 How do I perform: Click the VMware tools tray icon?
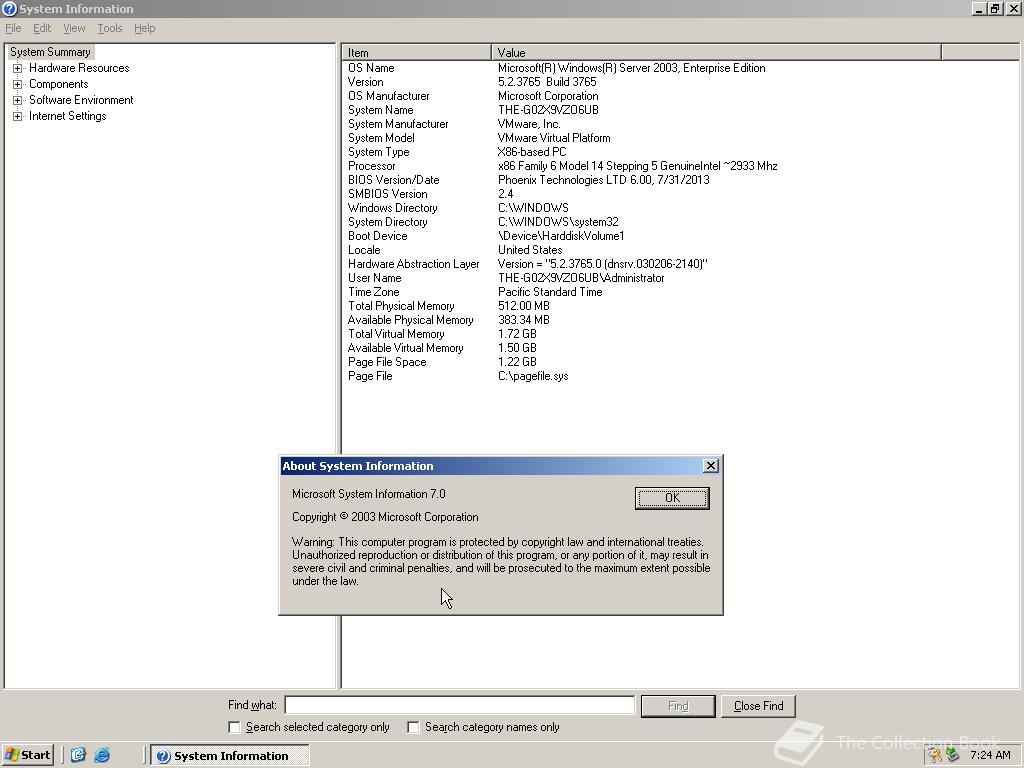click(x=953, y=755)
